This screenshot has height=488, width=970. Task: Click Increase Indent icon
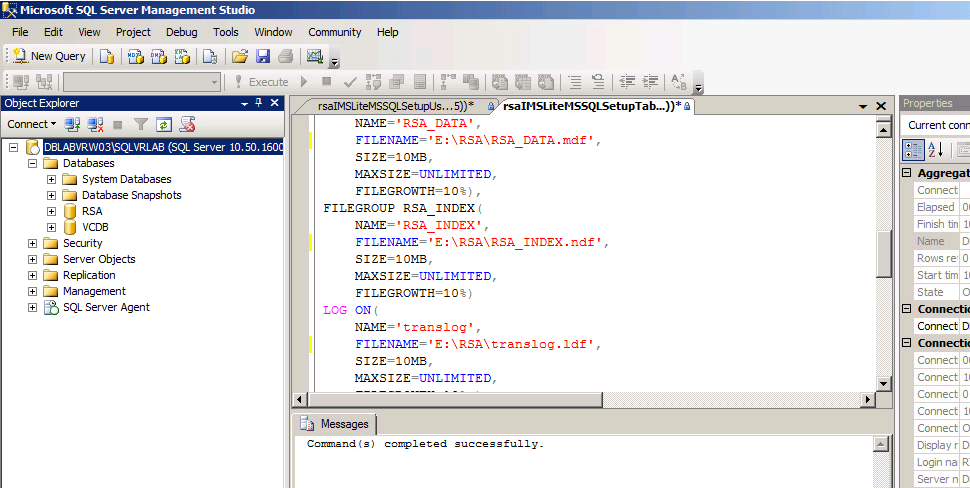[x=650, y=82]
